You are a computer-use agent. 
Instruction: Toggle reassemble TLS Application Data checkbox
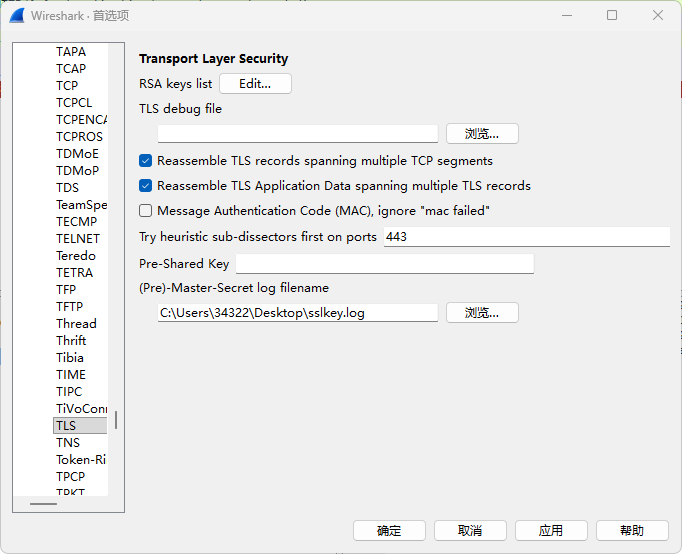(145, 186)
